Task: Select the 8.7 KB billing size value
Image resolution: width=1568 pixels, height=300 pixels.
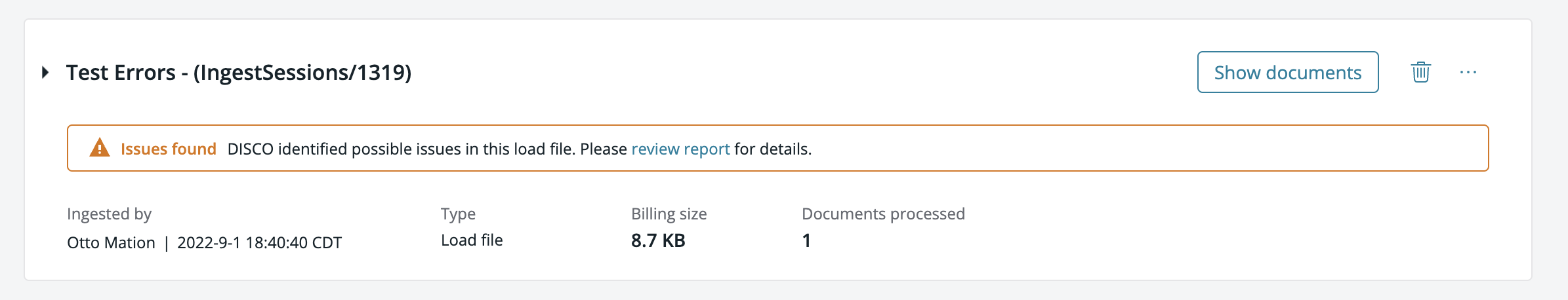Action: [658, 240]
